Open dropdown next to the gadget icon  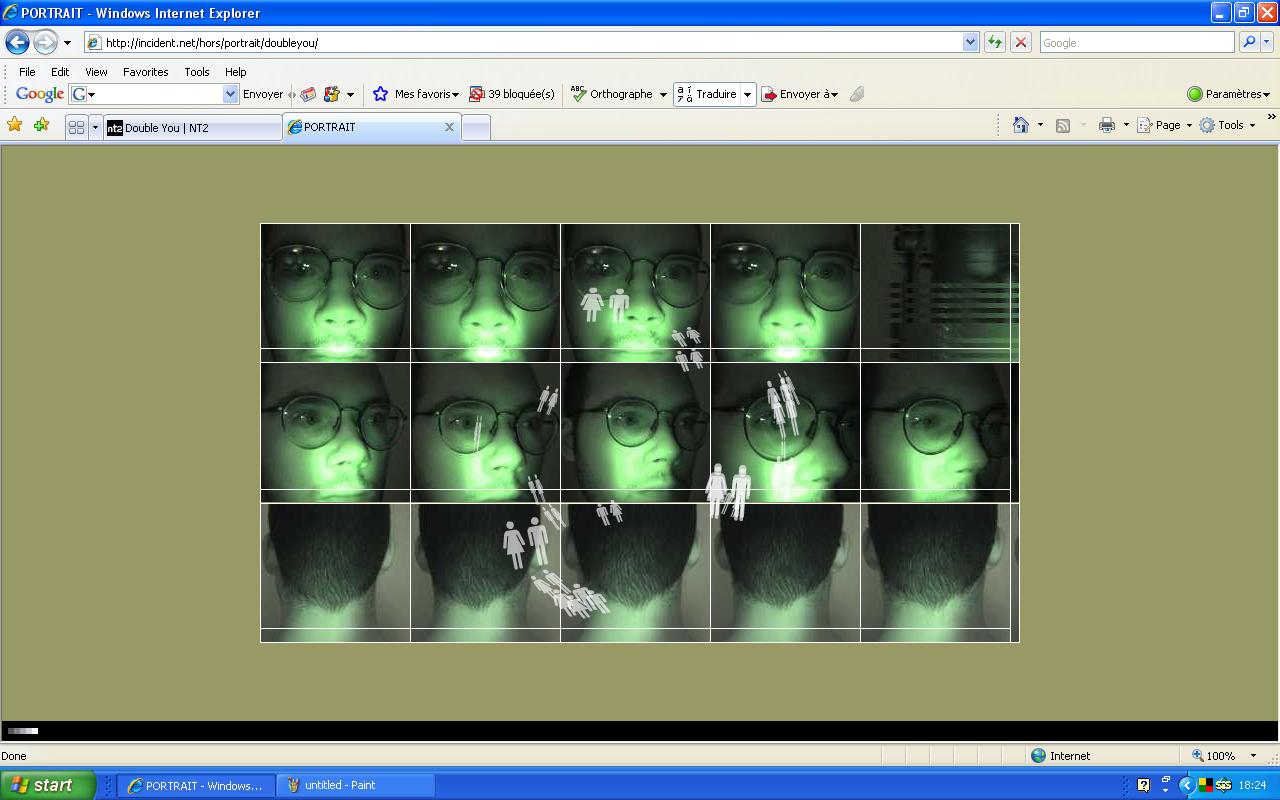click(x=350, y=95)
